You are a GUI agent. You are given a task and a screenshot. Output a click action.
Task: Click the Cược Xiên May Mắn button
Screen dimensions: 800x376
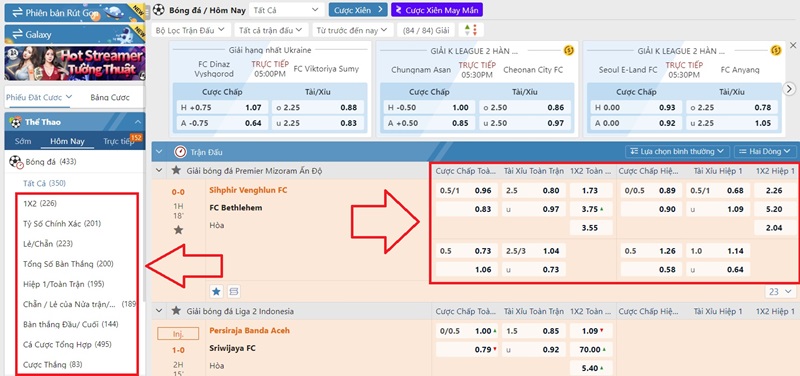pos(437,10)
